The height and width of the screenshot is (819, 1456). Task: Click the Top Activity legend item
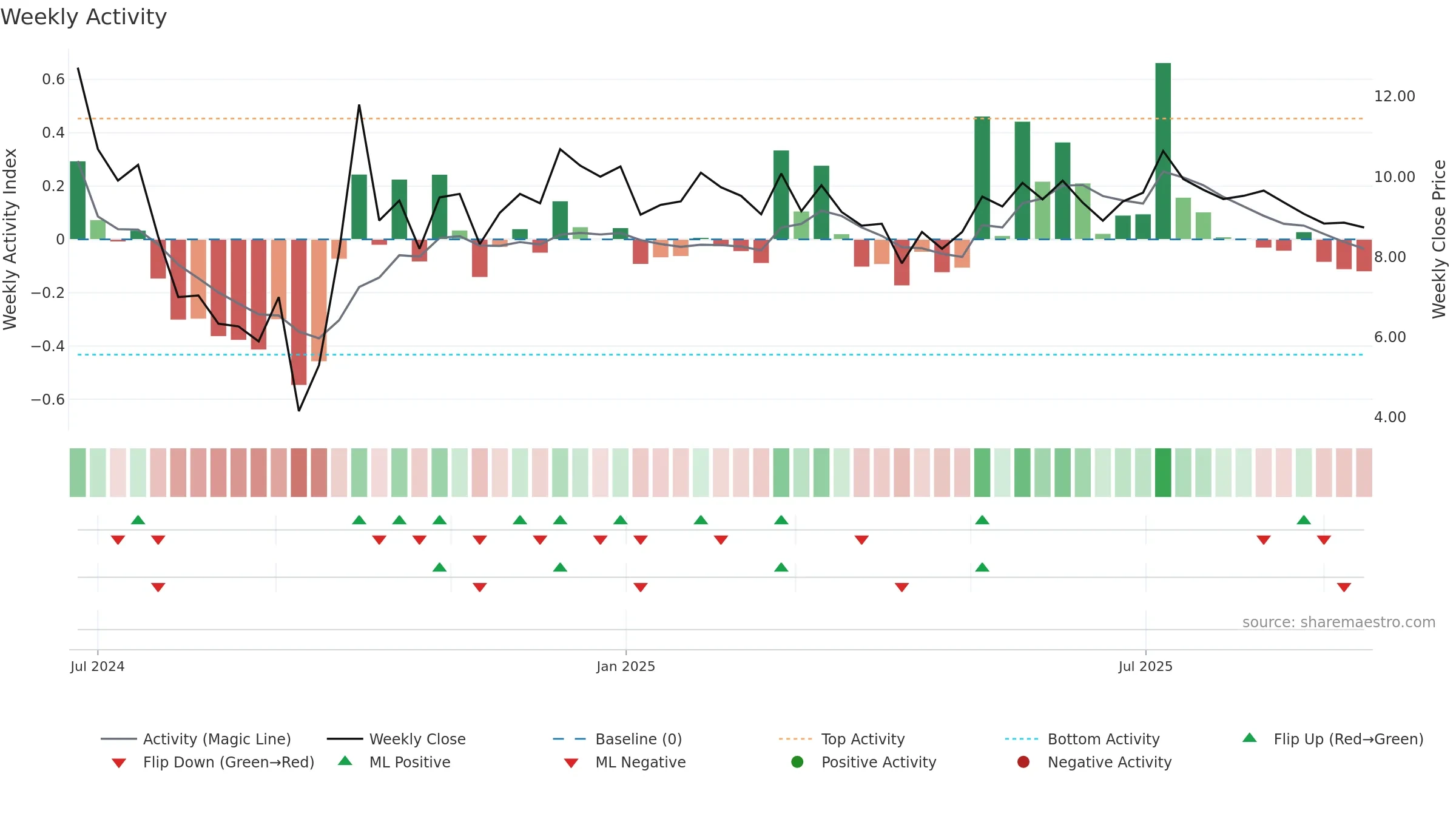click(841, 739)
